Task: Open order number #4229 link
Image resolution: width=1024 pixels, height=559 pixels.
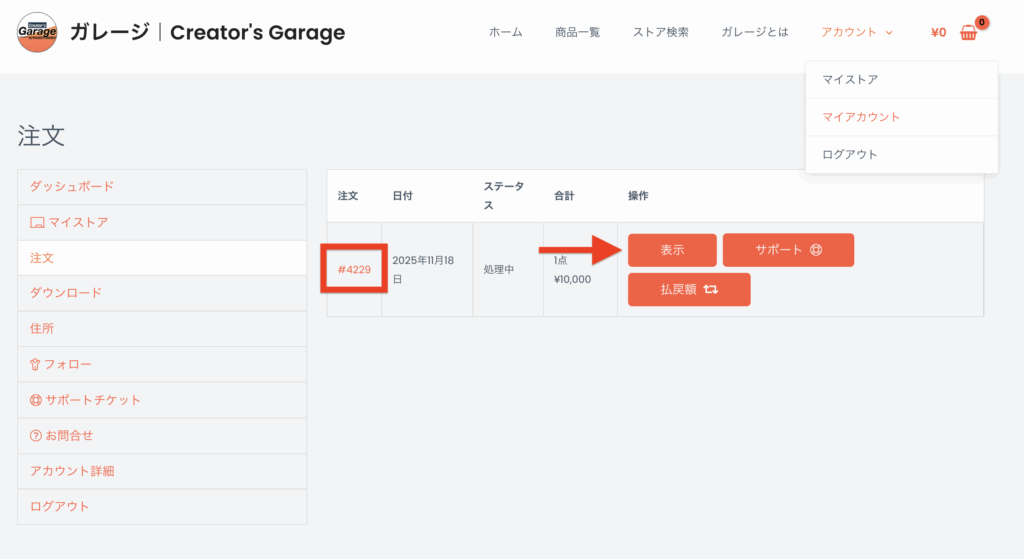Action: (354, 269)
